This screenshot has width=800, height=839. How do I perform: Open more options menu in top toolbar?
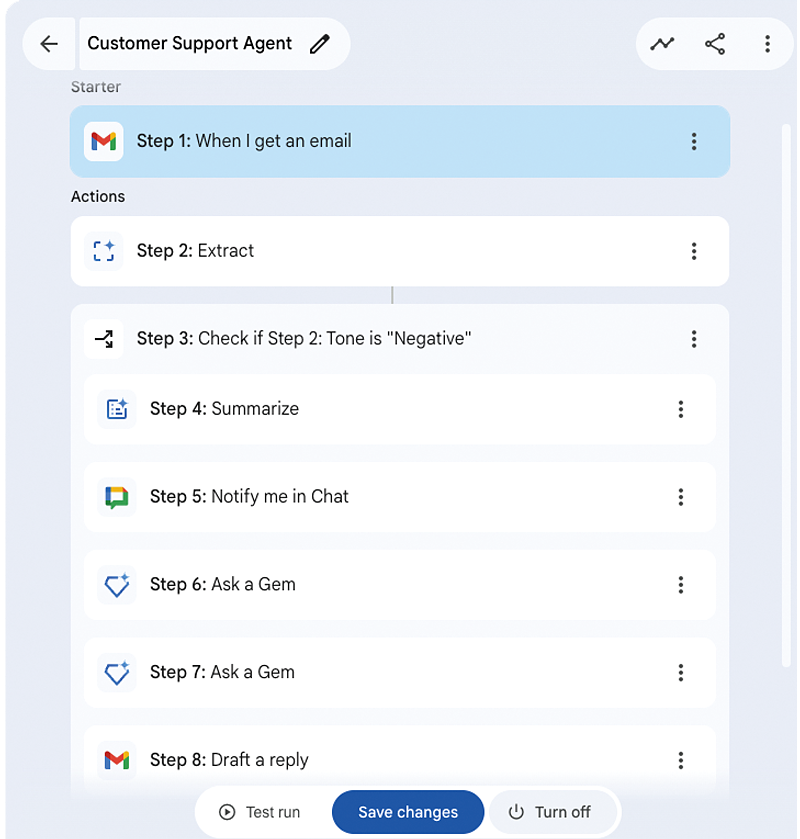point(767,44)
